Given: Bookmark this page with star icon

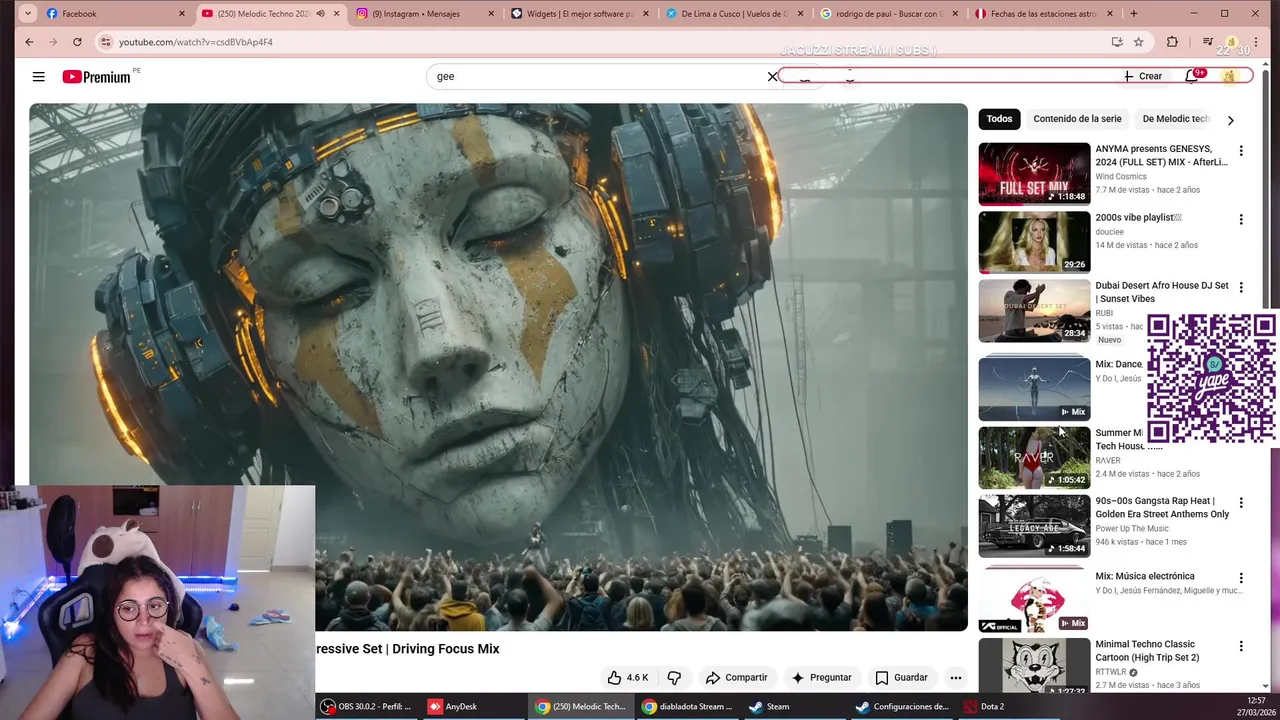Looking at the screenshot, I should coord(1138,42).
